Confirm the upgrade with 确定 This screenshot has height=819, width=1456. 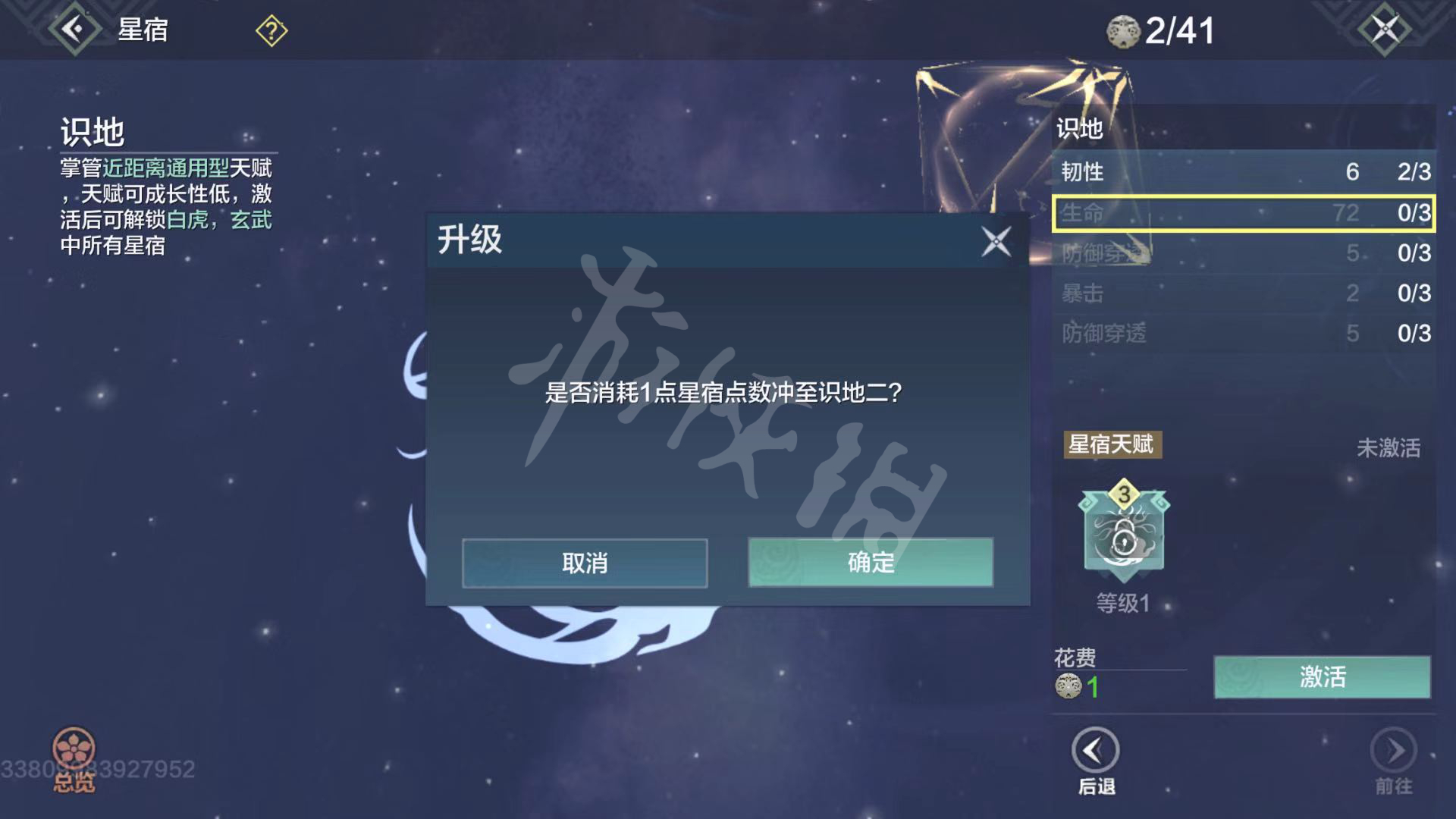point(871,562)
